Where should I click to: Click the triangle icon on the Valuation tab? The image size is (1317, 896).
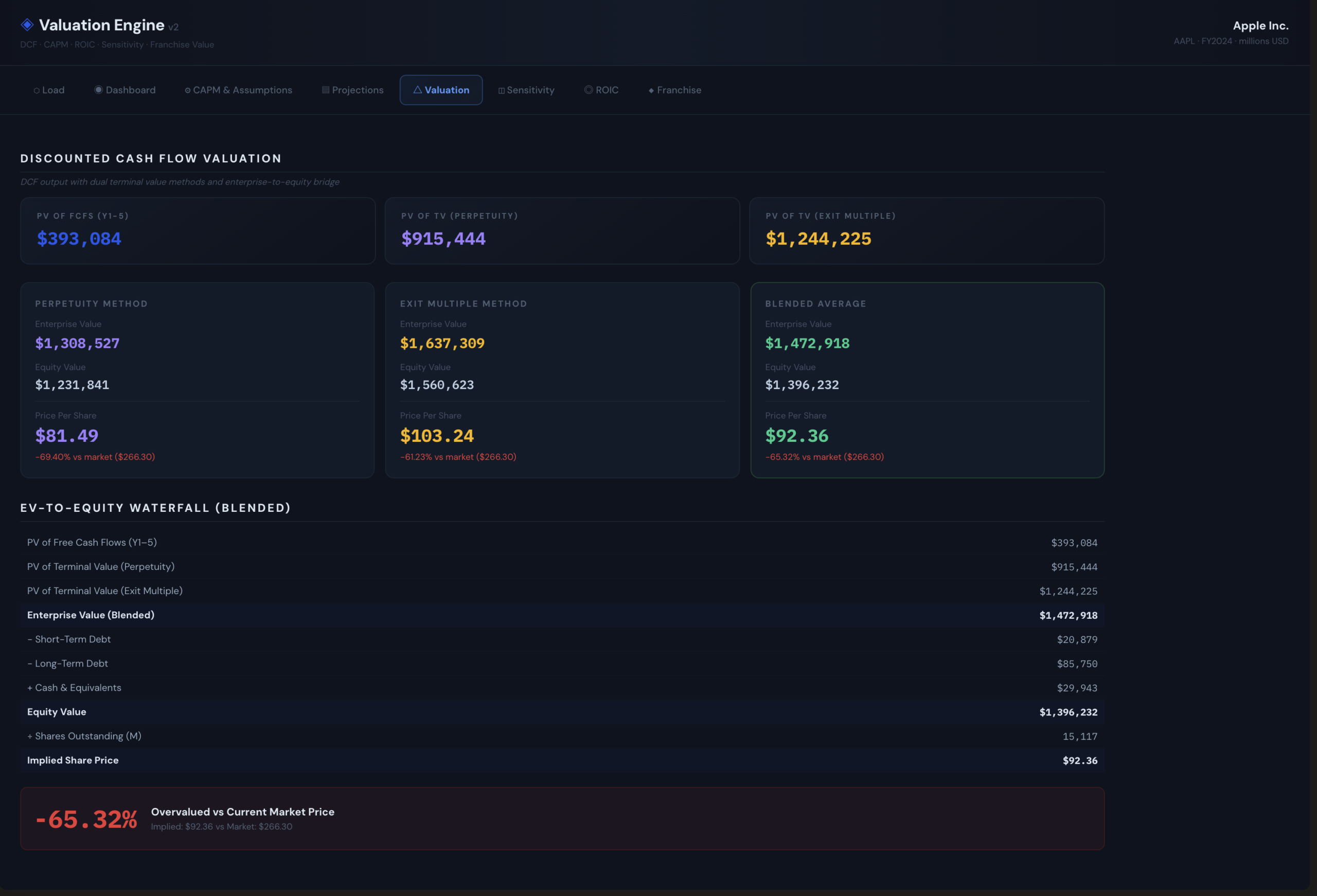(x=417, y=89)
